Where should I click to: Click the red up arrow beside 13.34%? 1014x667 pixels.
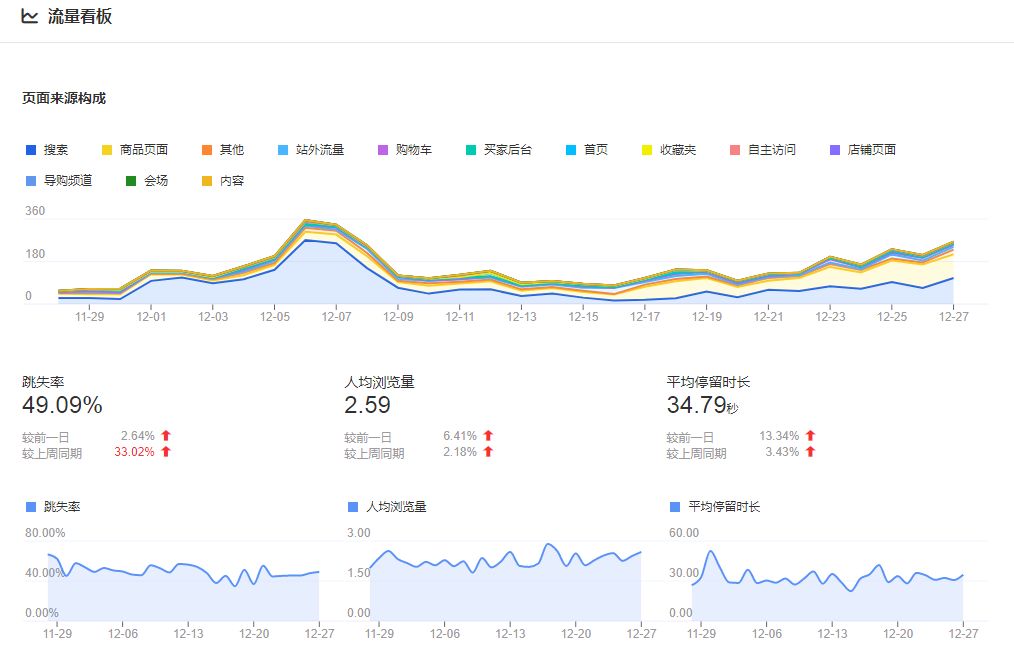810,436
